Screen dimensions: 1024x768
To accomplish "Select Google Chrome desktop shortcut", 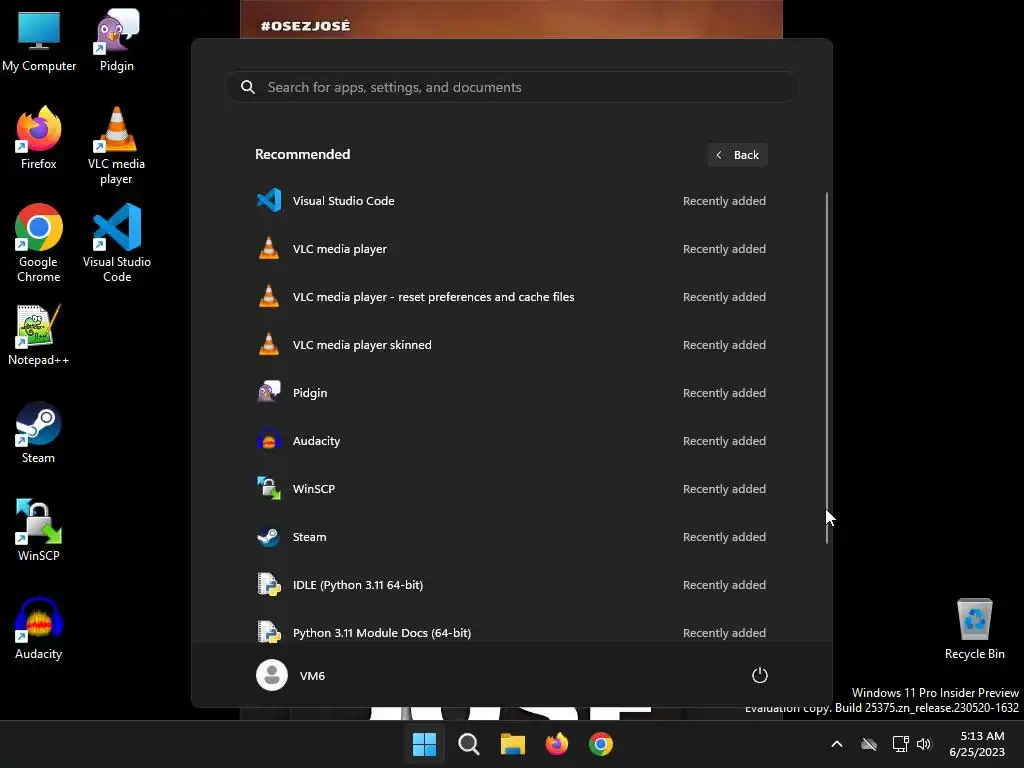I will pos(39,243).
